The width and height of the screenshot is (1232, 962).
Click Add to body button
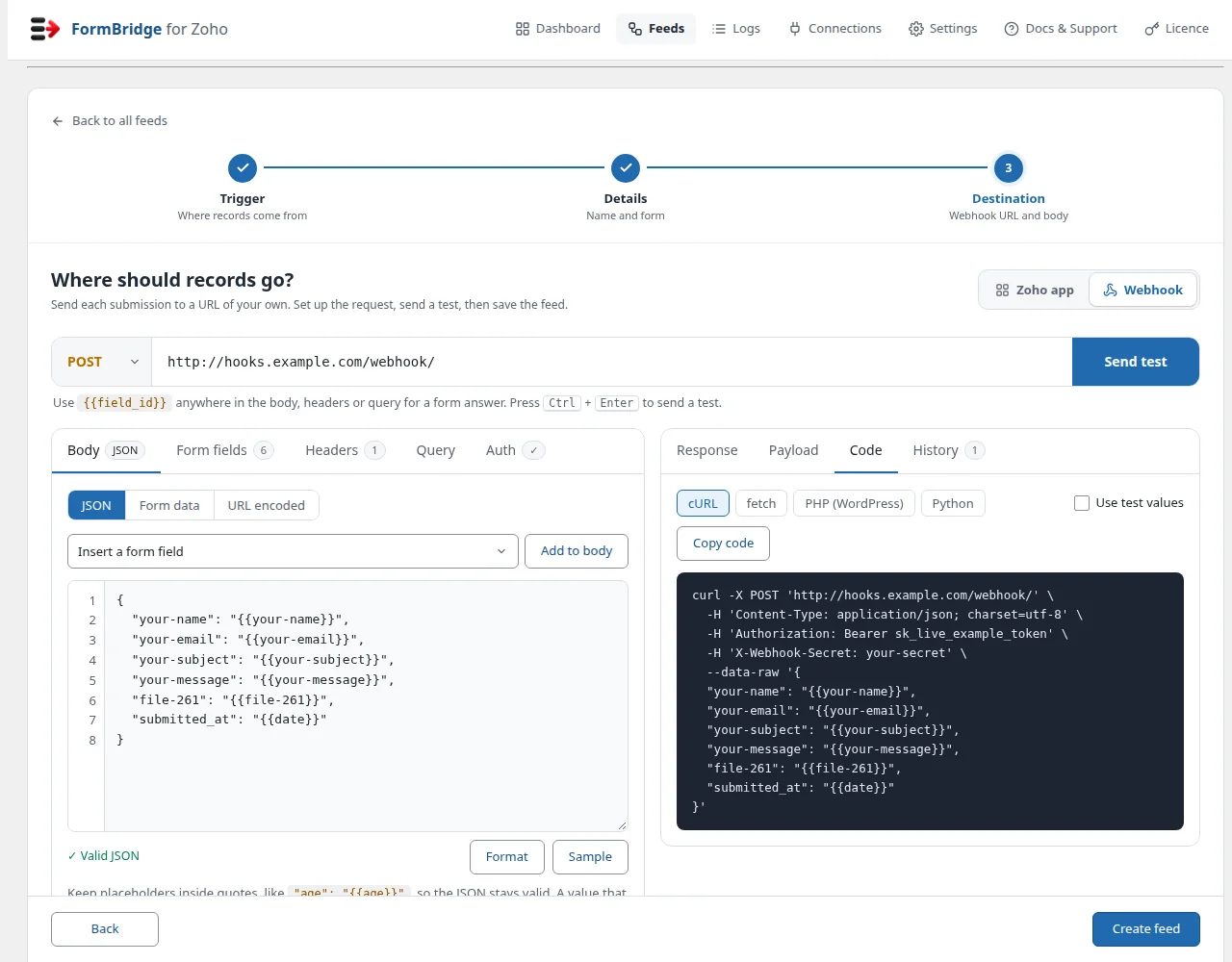(577, 551)
